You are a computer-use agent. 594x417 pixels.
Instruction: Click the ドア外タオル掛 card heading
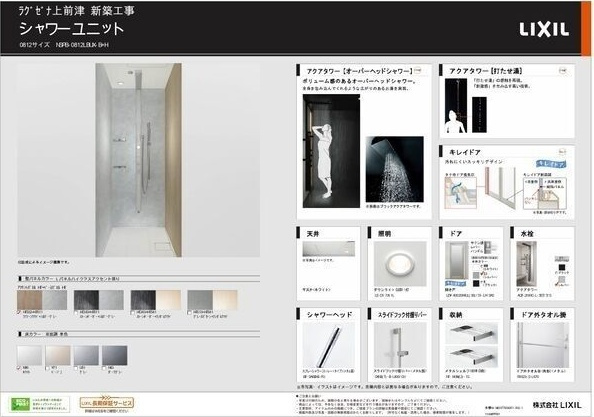coord(543,315)
